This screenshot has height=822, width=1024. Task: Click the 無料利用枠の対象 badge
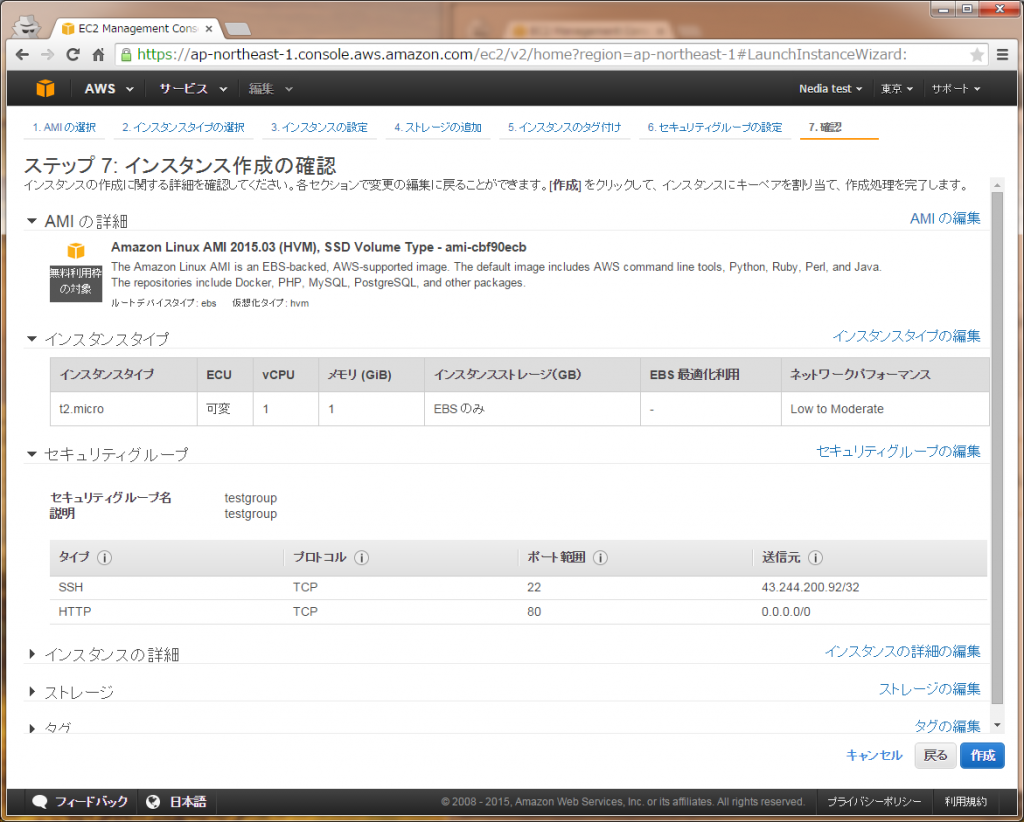coord(76,282)
